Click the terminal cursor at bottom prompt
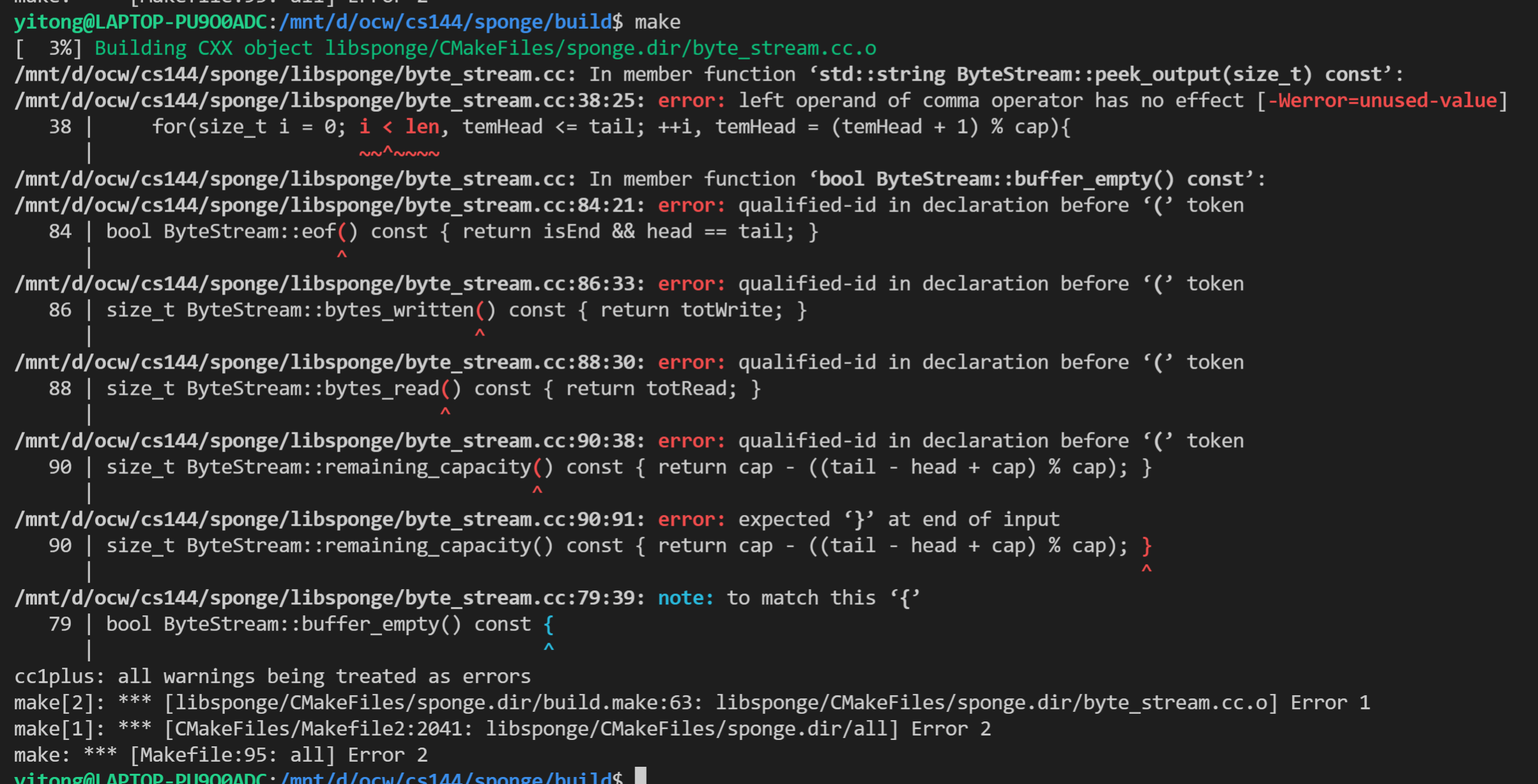This screenshot has width=1538, height=784. coord(641,776)
